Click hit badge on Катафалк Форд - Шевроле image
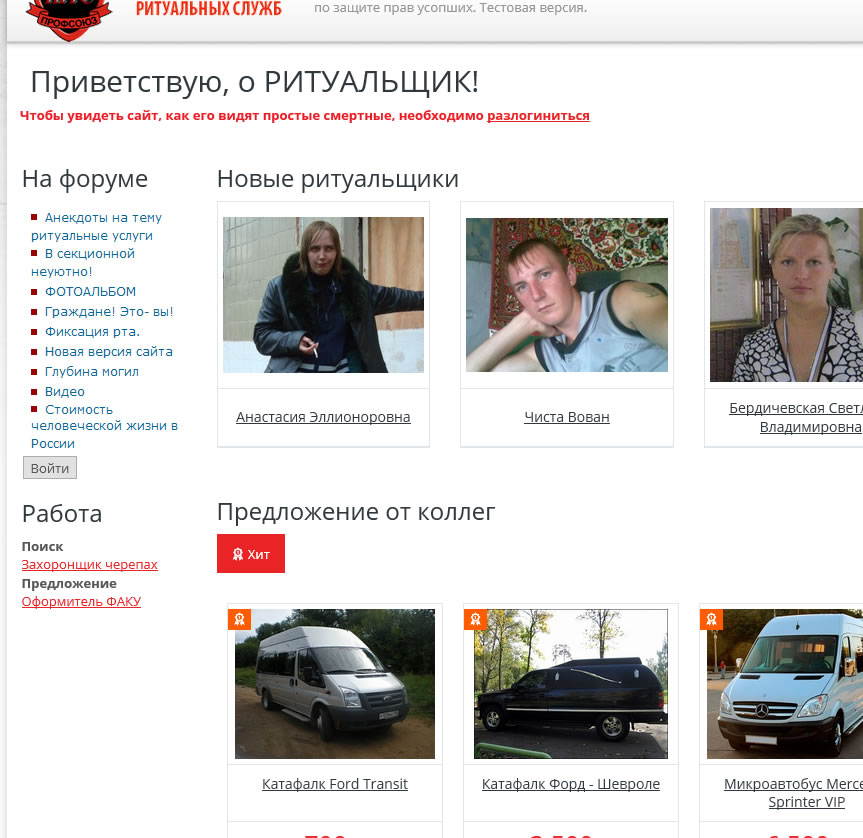Screen dimensions: 863x838 pyautogui.click(x=474, y=619)
